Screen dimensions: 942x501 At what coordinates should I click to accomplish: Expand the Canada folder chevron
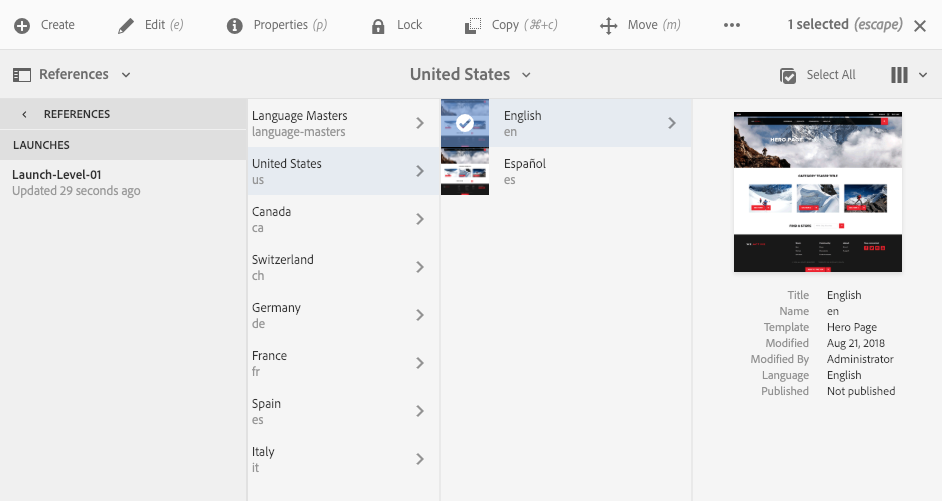click(x=420, y=220)
